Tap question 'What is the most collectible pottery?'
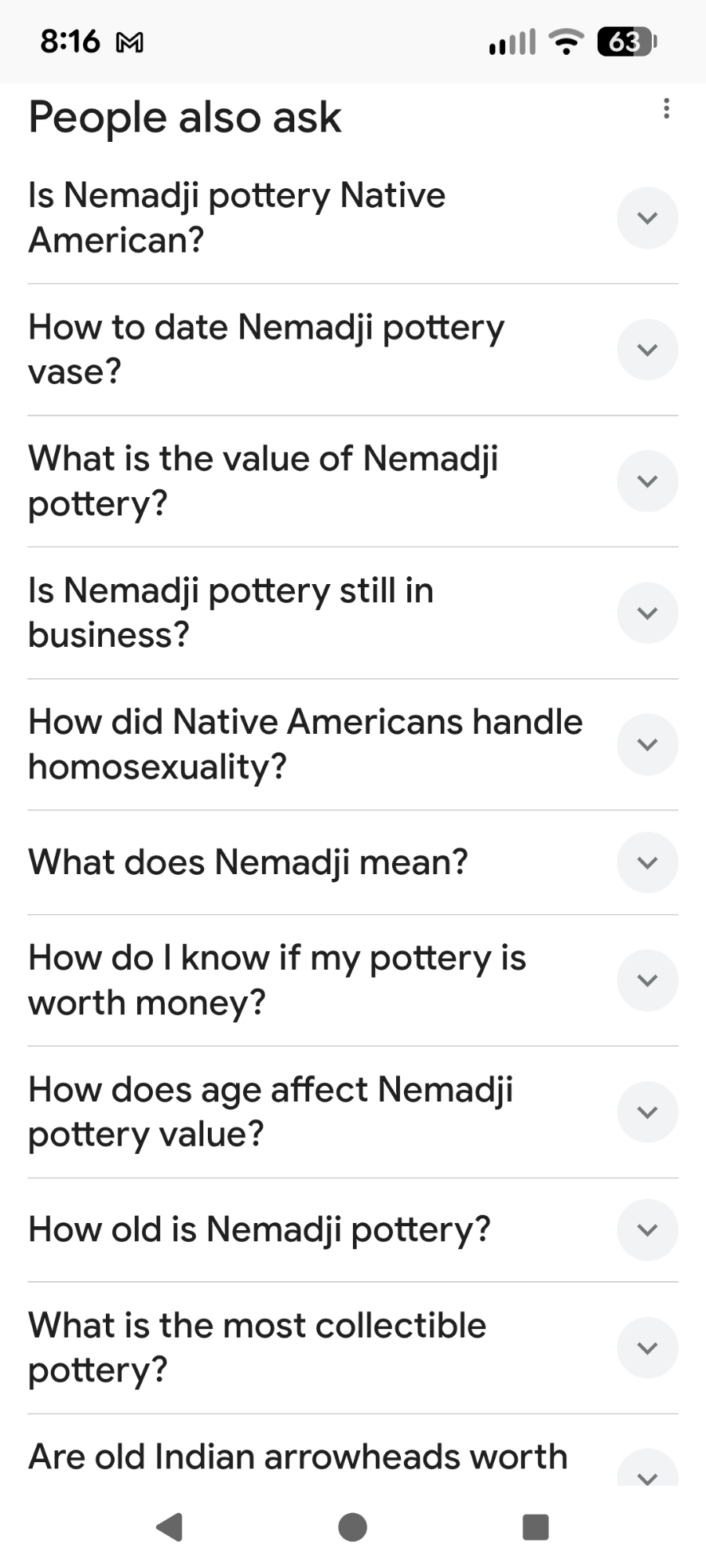 tap(257, 1348)
